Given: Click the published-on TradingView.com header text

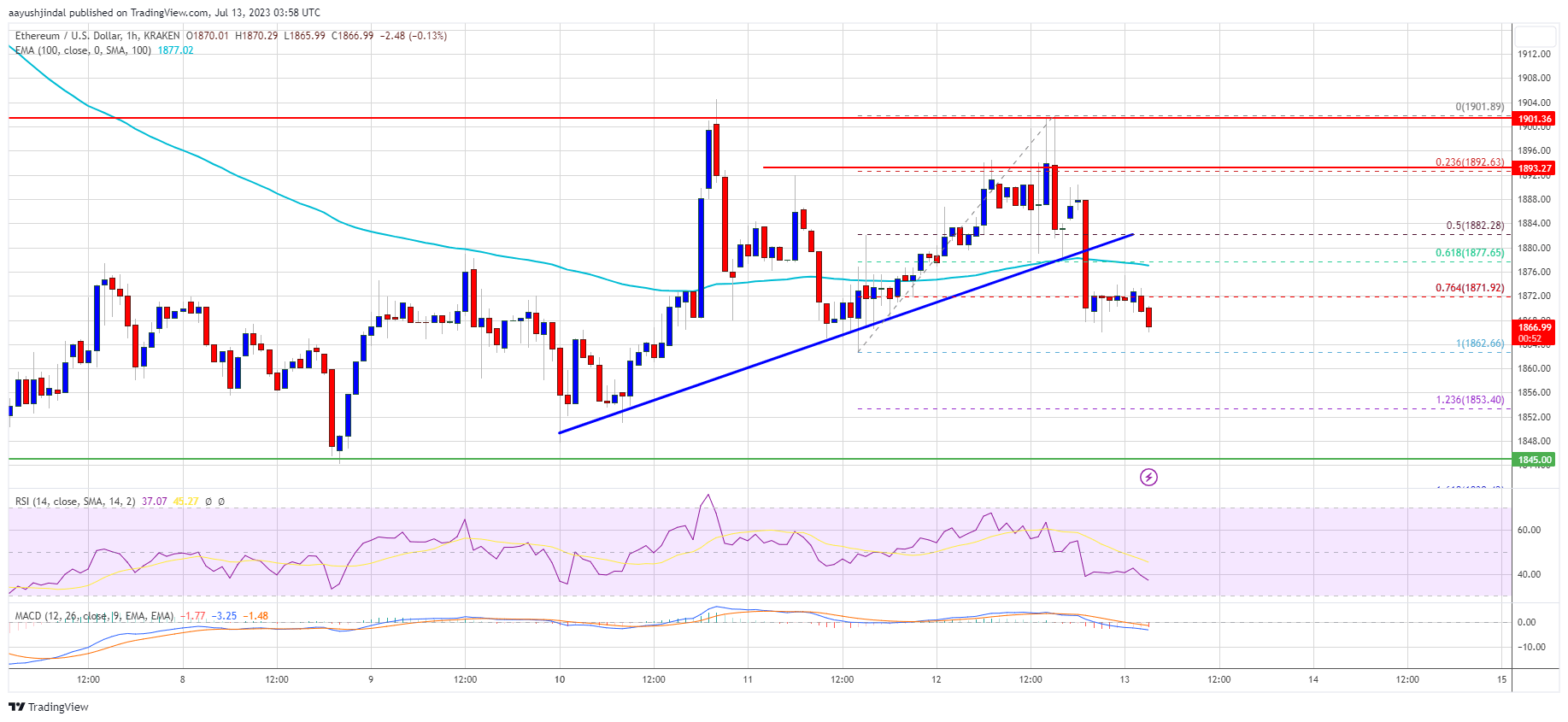Looking at the screenshot, I should pos(164,13).
